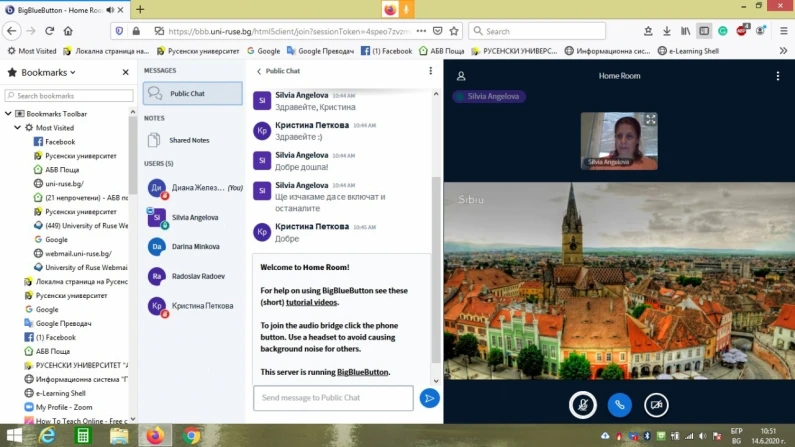Open e-Learning Shell sidebar bookmark
This screenshot has width=795, height=447.
[x=60, y=393]
